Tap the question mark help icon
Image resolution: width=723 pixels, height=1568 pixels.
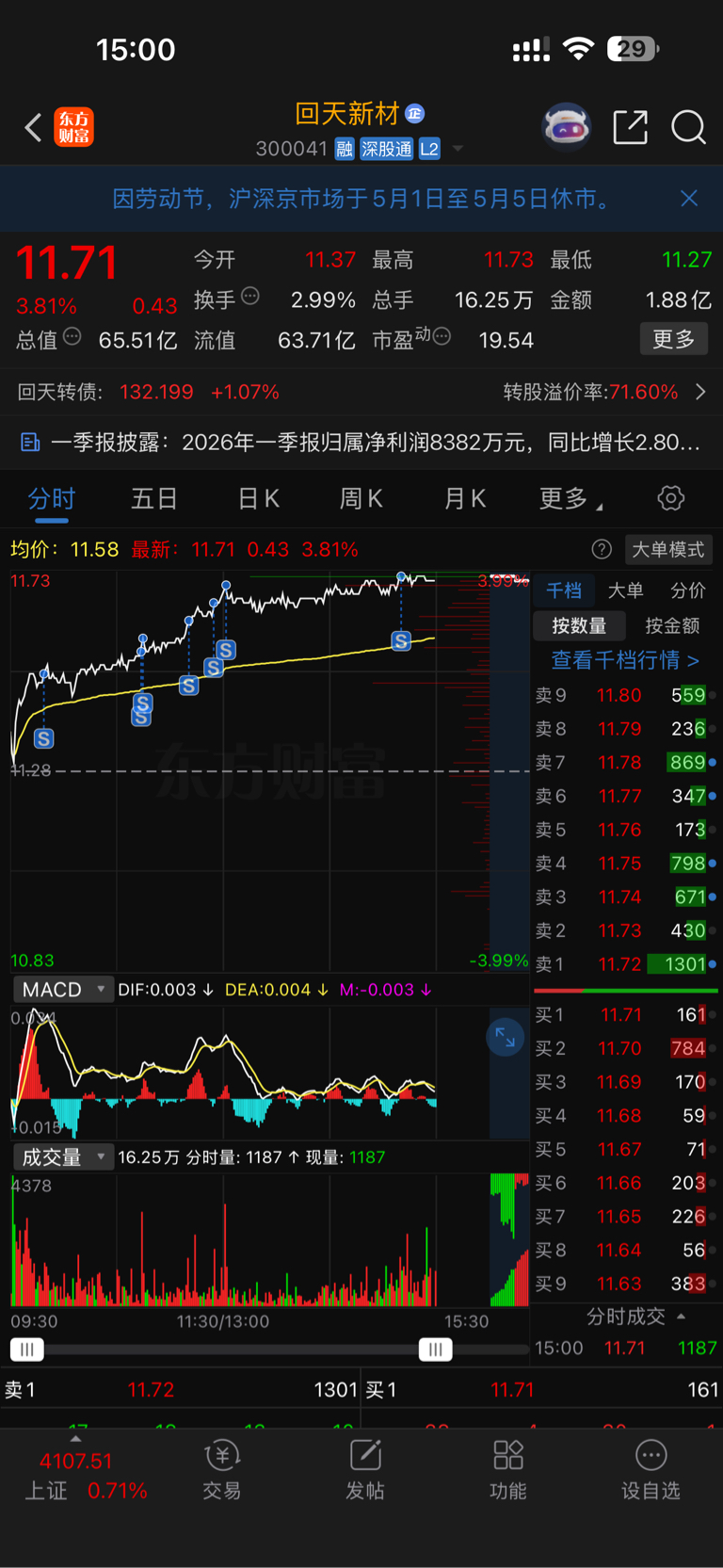[x=602, y=549]
